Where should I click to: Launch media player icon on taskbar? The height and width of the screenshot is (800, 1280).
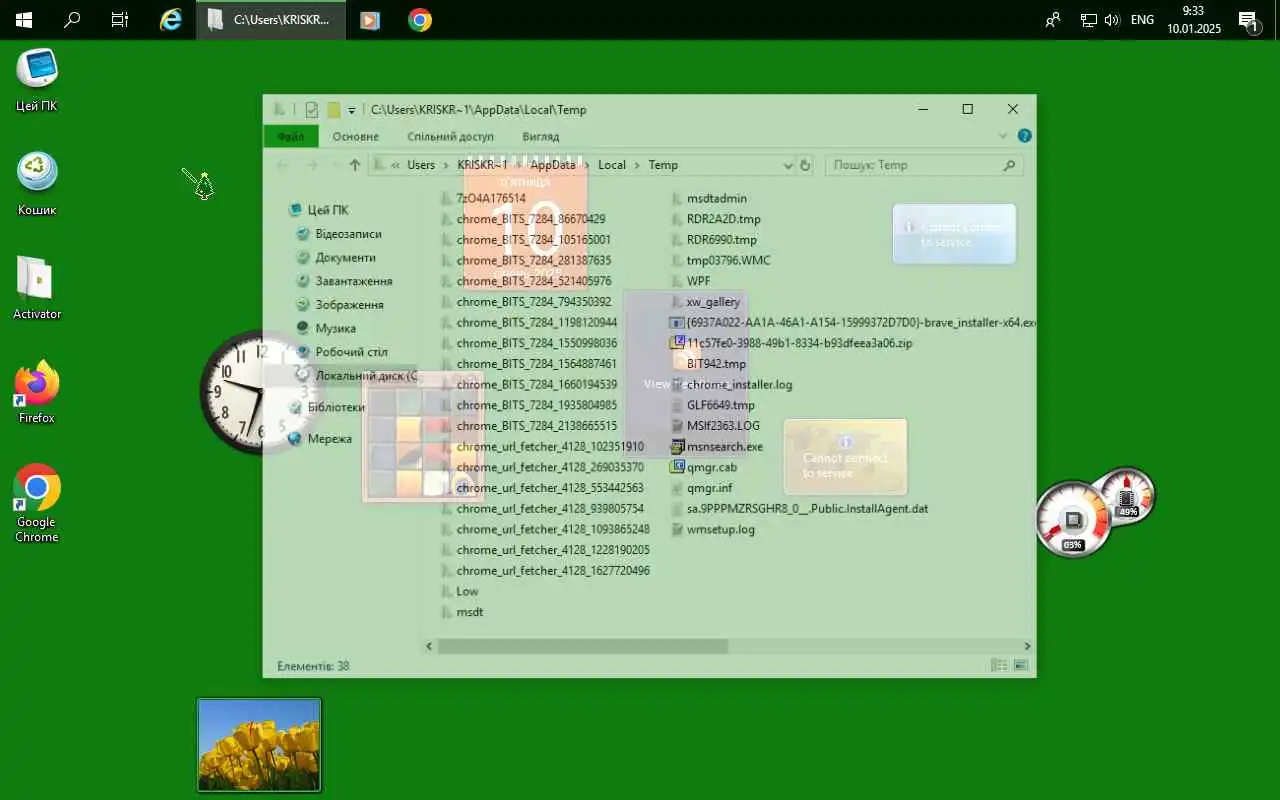point(370,20)
